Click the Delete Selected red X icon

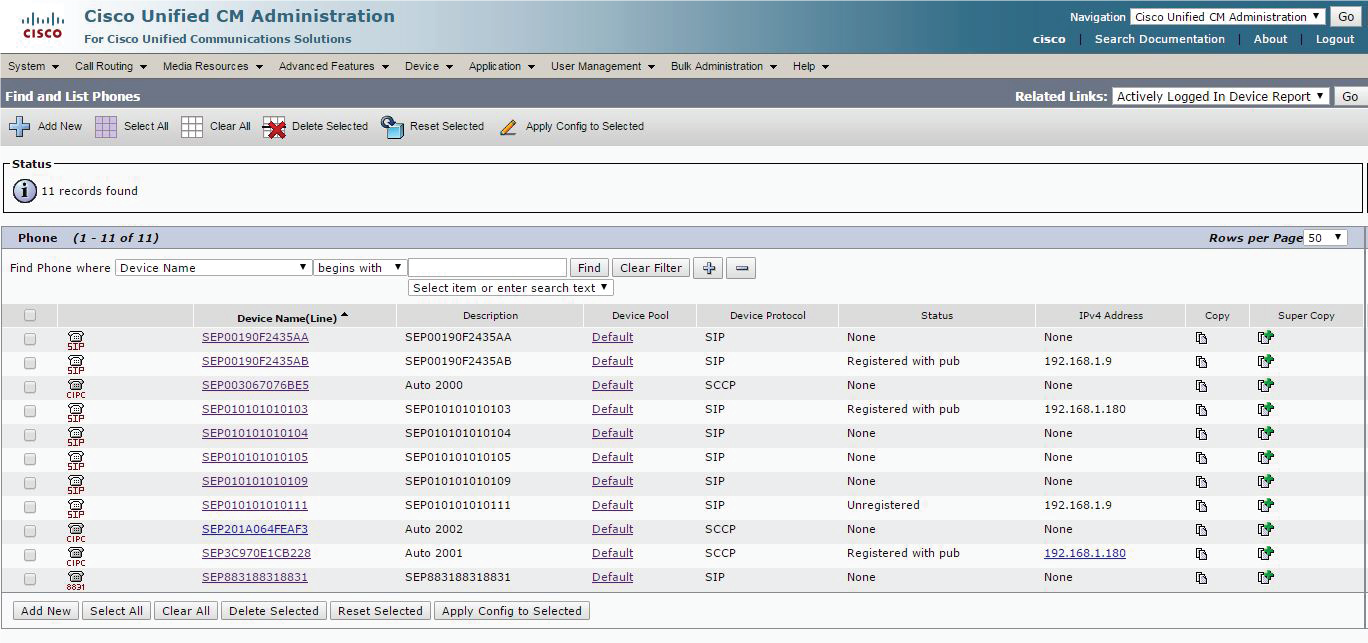tap(274, 127)
